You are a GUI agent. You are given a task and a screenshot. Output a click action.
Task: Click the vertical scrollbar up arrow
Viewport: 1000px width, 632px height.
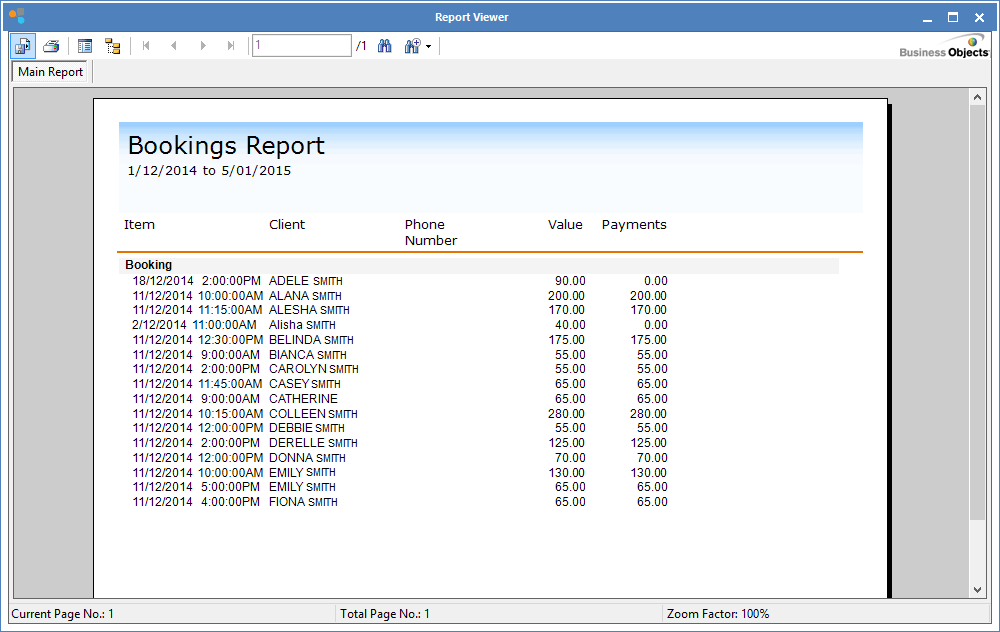pos(977,97)
